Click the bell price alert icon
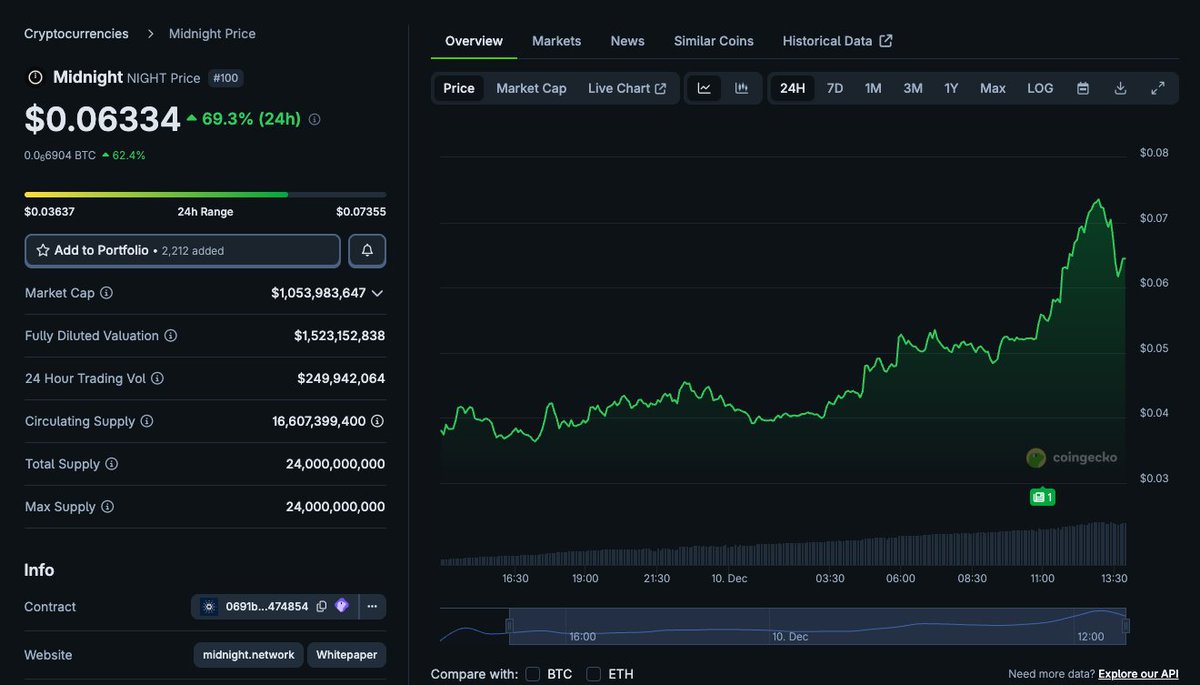The width and height of the screenshot is (1200, 685). 367,251
